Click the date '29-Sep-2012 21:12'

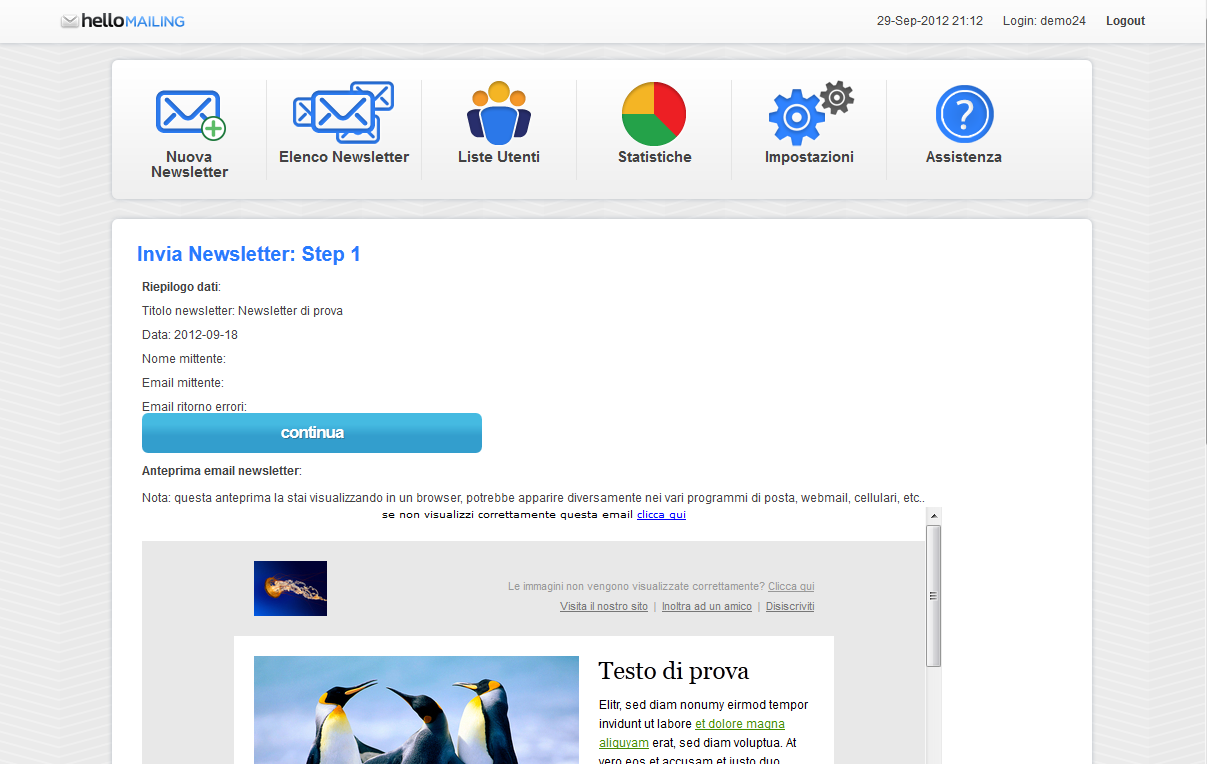point(930,21)
